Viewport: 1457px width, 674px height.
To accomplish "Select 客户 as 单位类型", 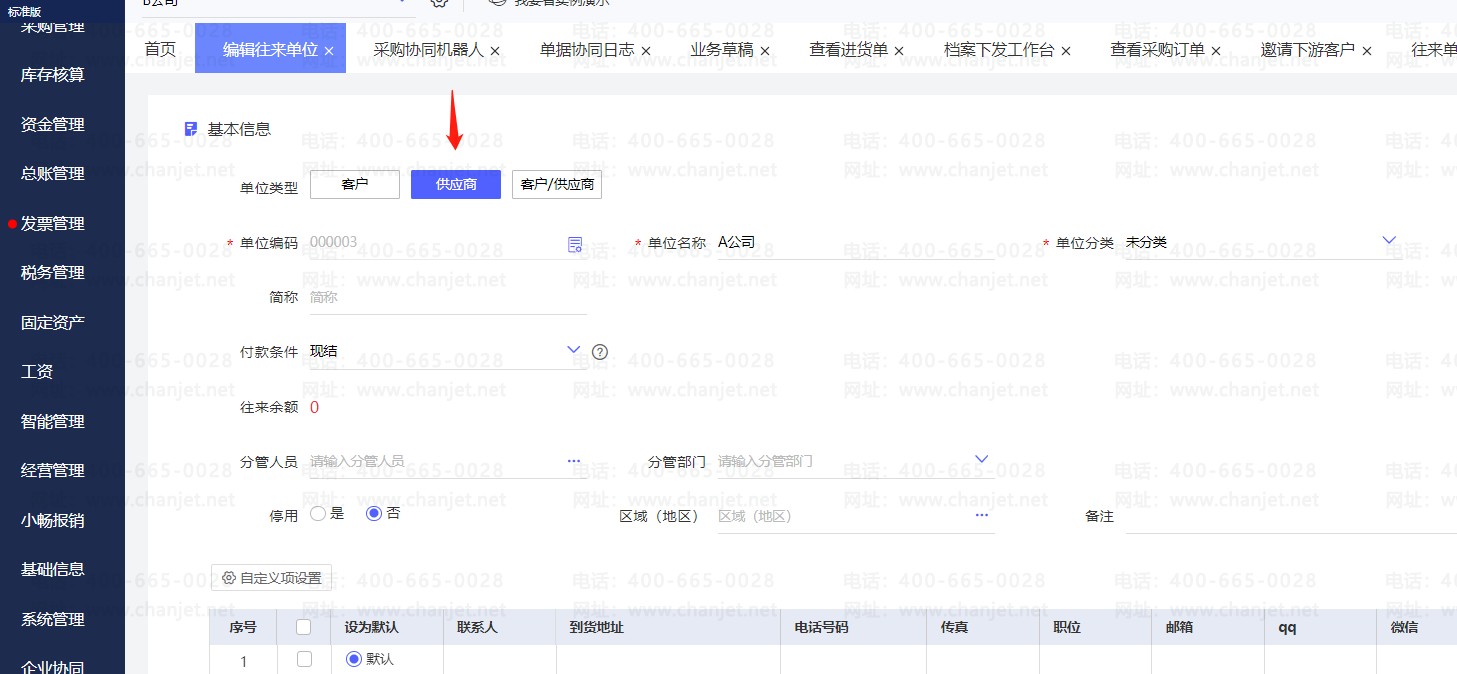I will pos(355,185).
